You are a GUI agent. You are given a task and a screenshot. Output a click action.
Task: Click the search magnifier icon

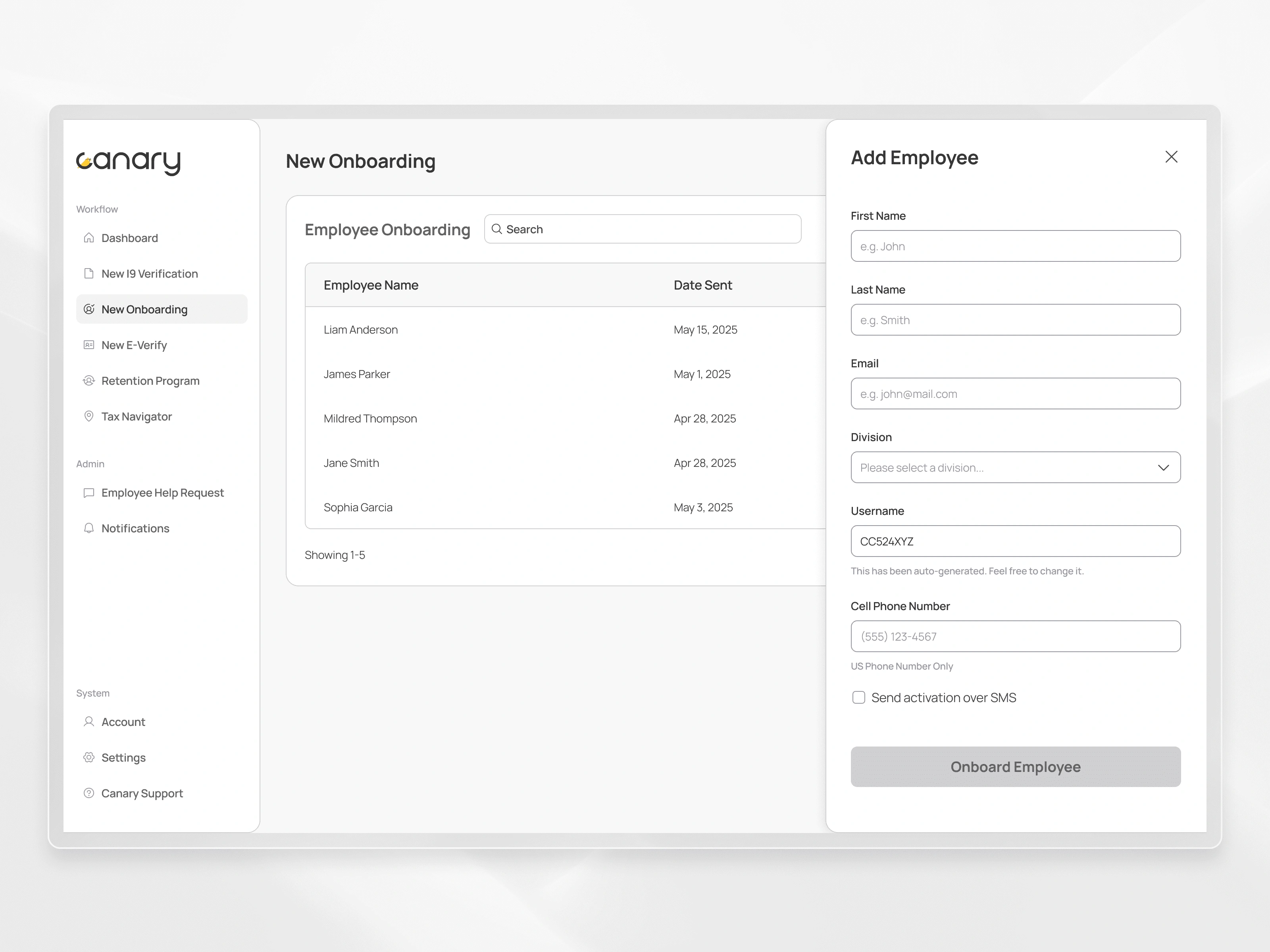click(x=496, y=229)
